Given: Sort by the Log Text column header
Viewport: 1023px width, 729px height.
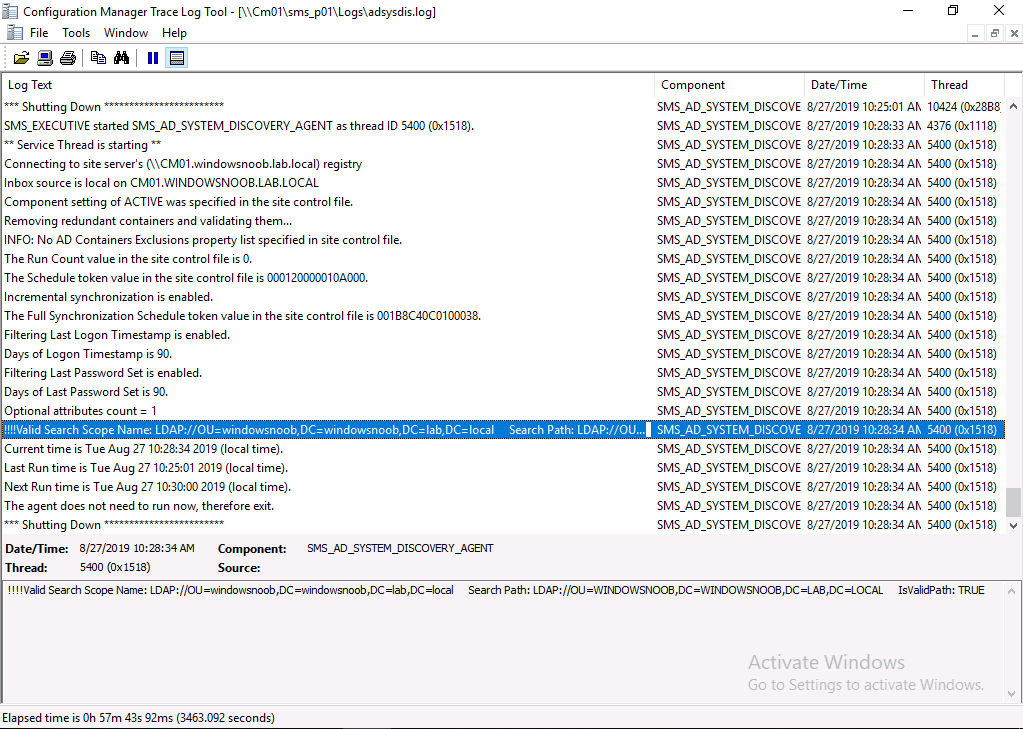Looking at the screenshot, I should click(x=328, y=85).
